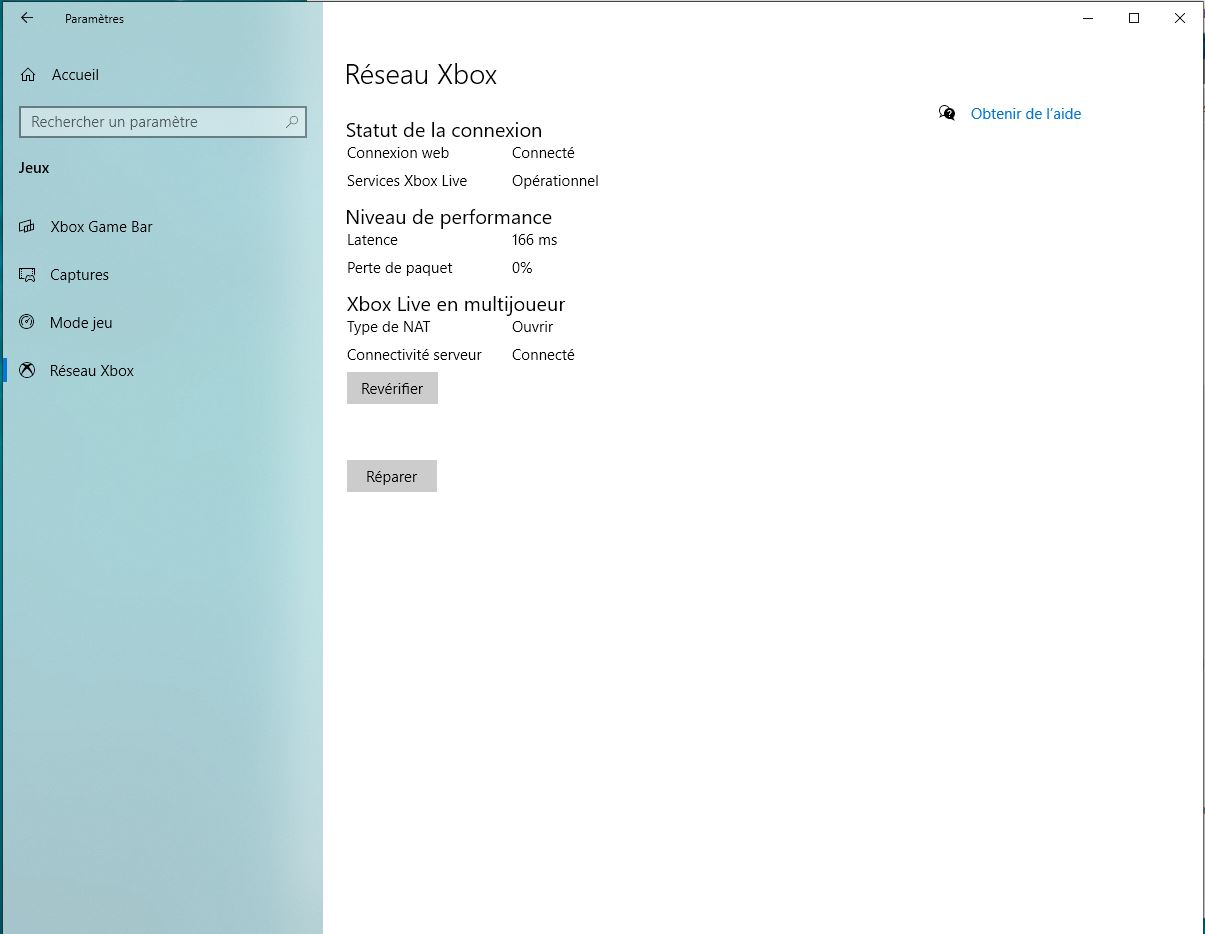Click the Xbox Game Bar icon

tap(28, 227)
